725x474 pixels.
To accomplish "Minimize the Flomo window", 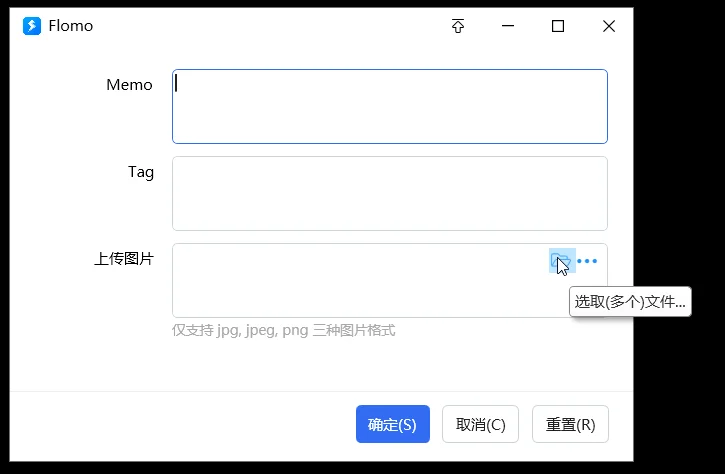I will 508,26.
